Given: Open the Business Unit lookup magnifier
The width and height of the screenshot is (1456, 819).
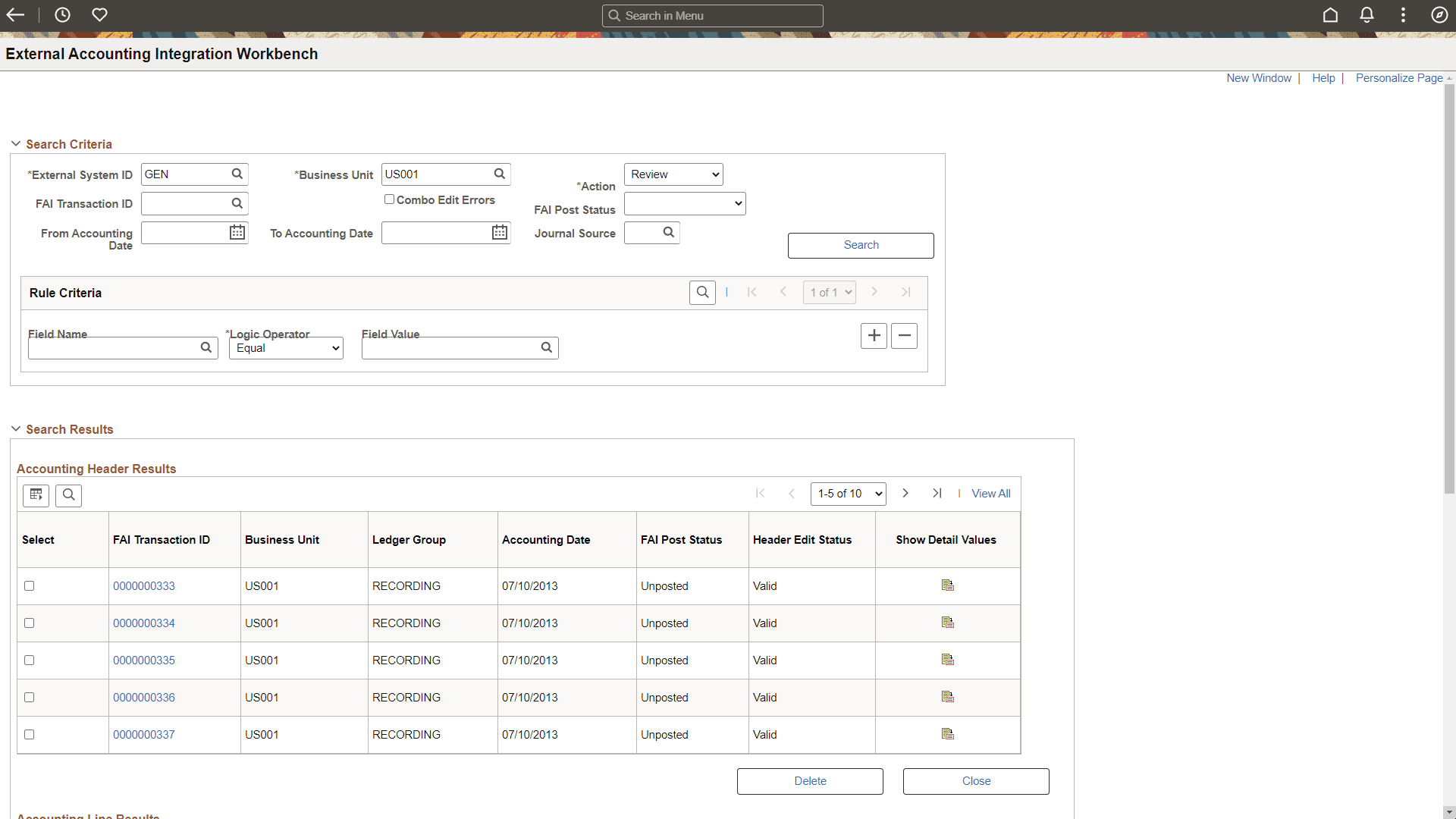Looking at the screenshot, I should click(499, 174).
